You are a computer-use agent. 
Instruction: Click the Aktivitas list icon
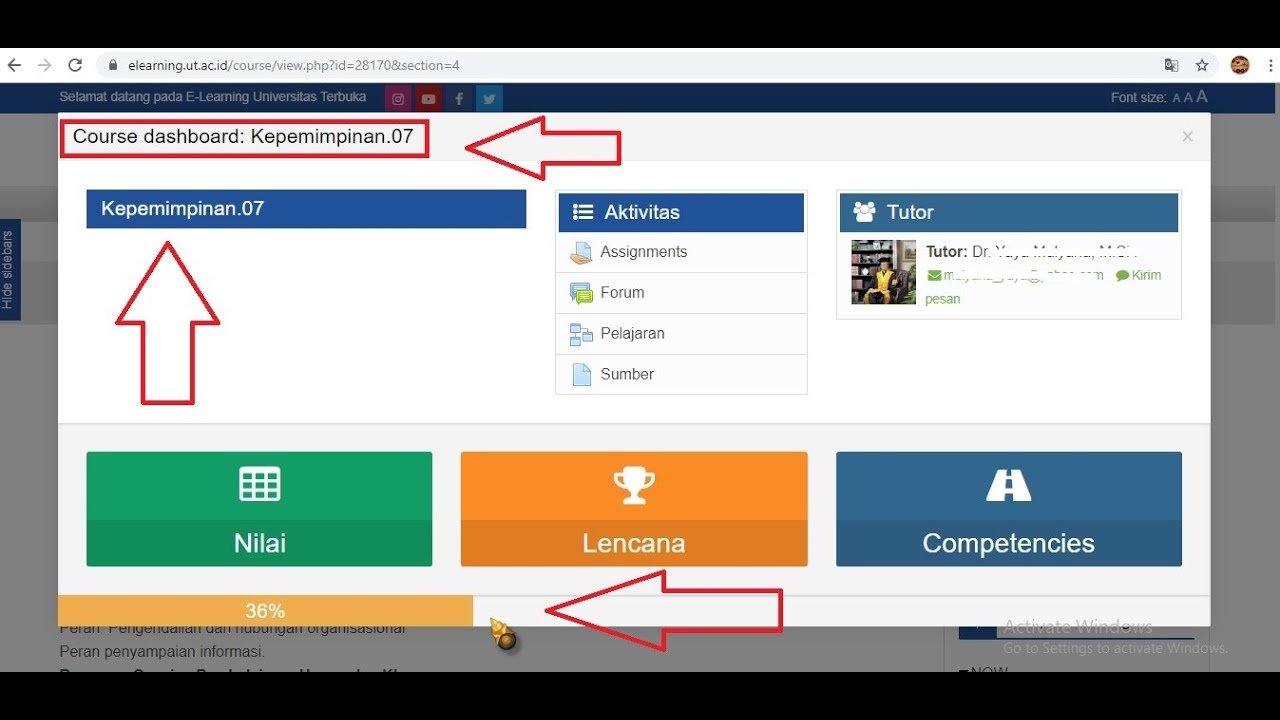(583, 212)
